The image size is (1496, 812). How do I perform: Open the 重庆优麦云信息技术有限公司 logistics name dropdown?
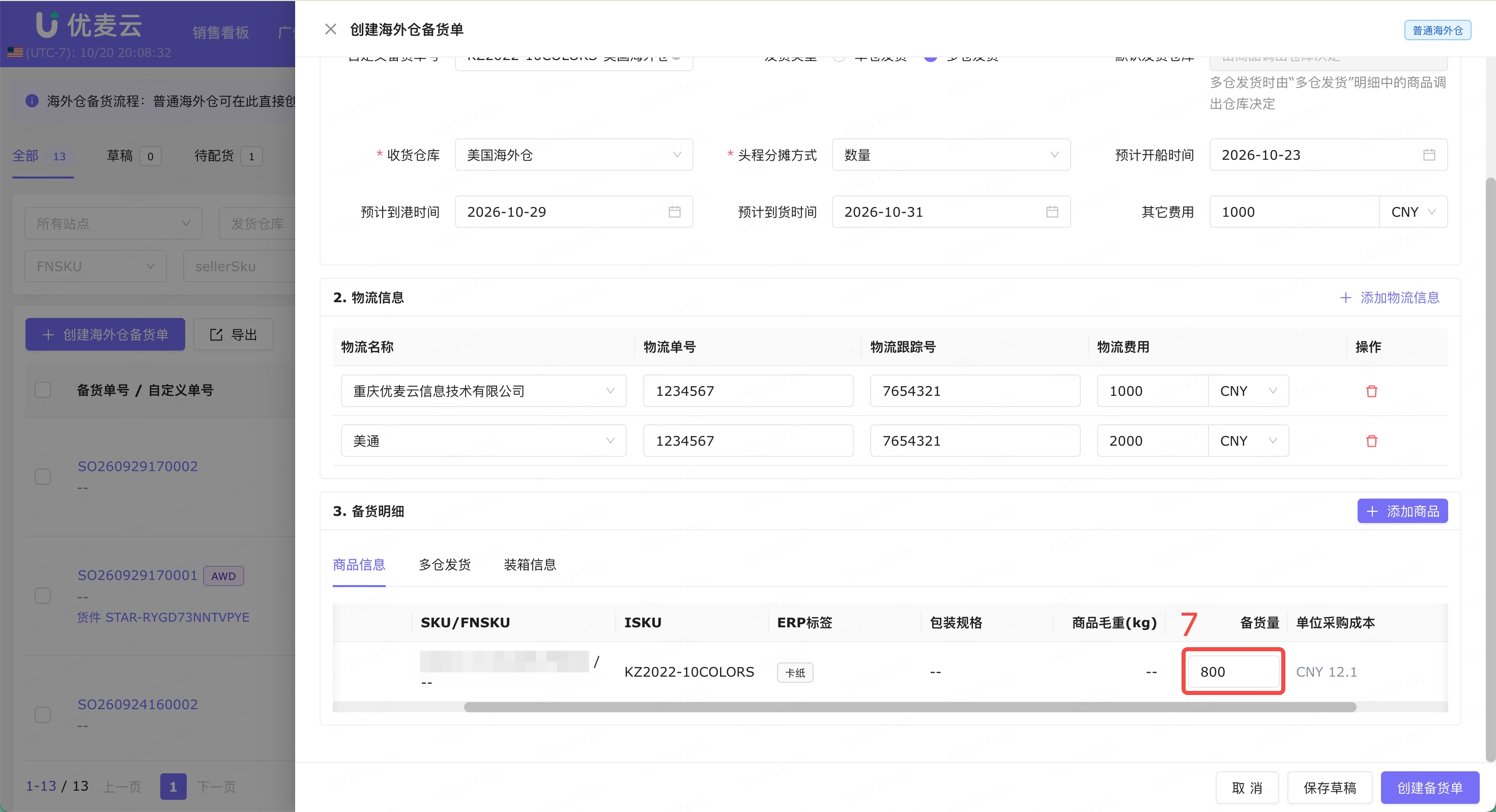(483, 391)
